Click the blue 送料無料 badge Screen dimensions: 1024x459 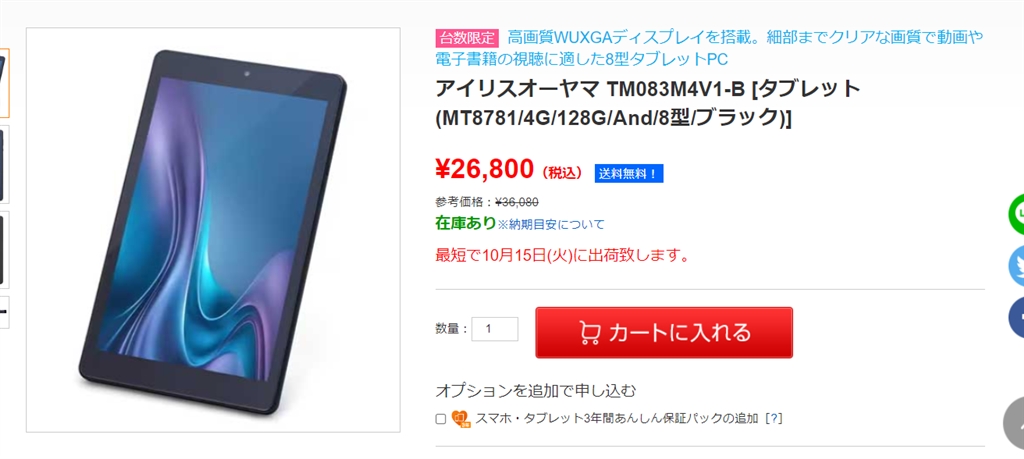tap(629, 174)
